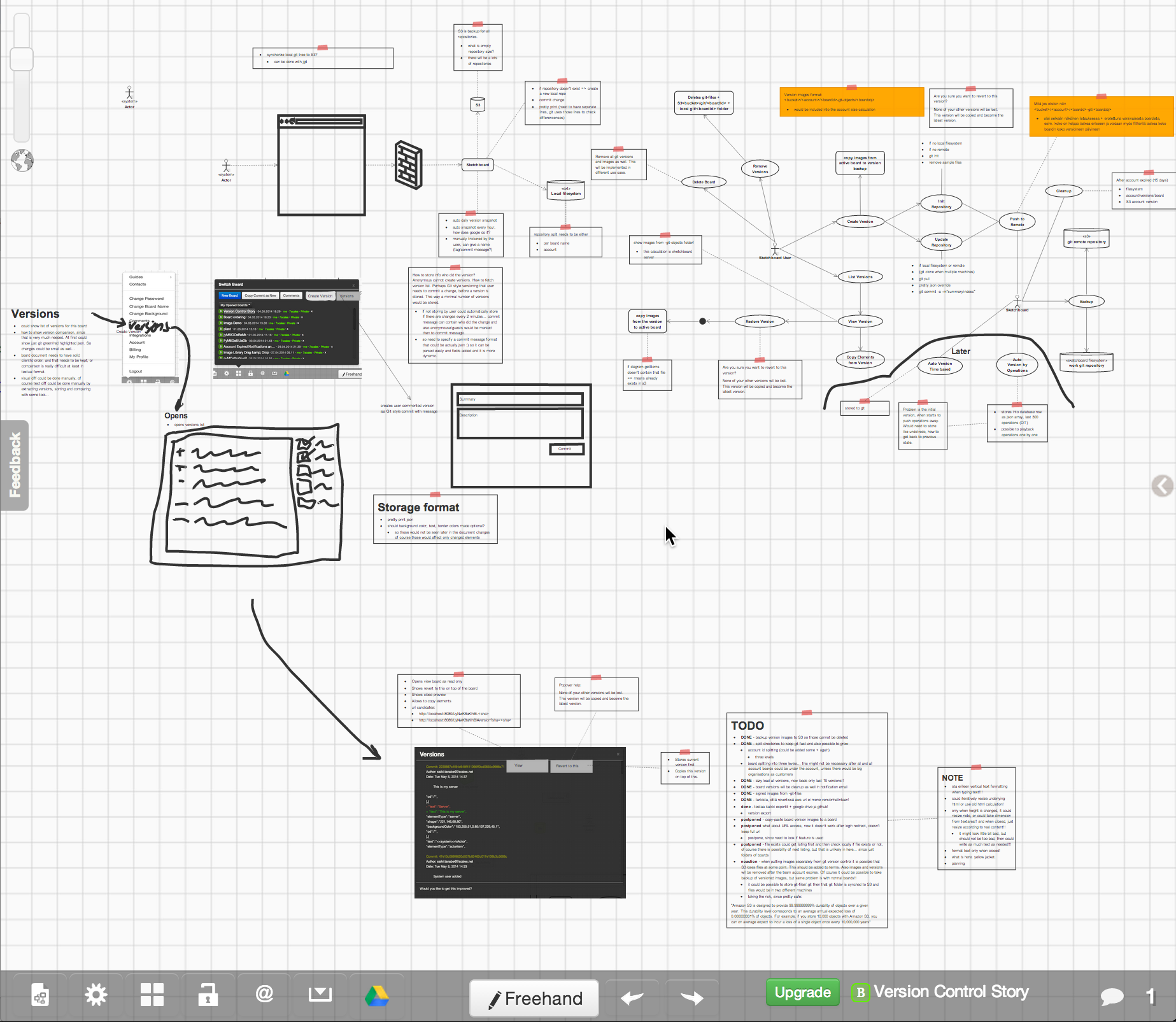Select the Init Repository ellipse
This screenshot has height=1022, width=1176.
pyautogui.click(x=941, y=204)
